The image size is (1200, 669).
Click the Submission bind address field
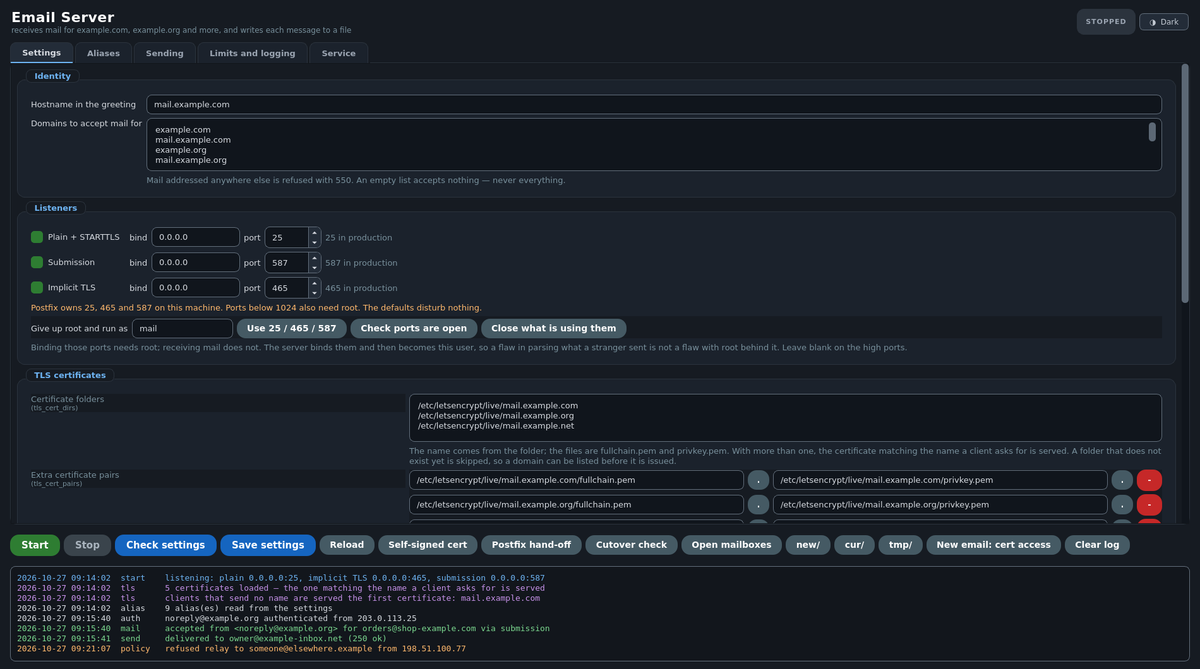(195, 262)
